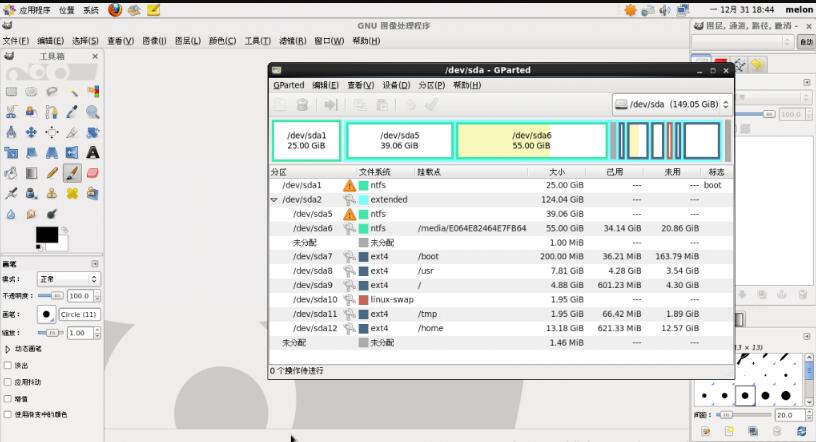Toggle the 增值 (incremental) checkbox
The height and width of the screenshot is (442, 816).
pyautogui.click(x=9, y=398)
